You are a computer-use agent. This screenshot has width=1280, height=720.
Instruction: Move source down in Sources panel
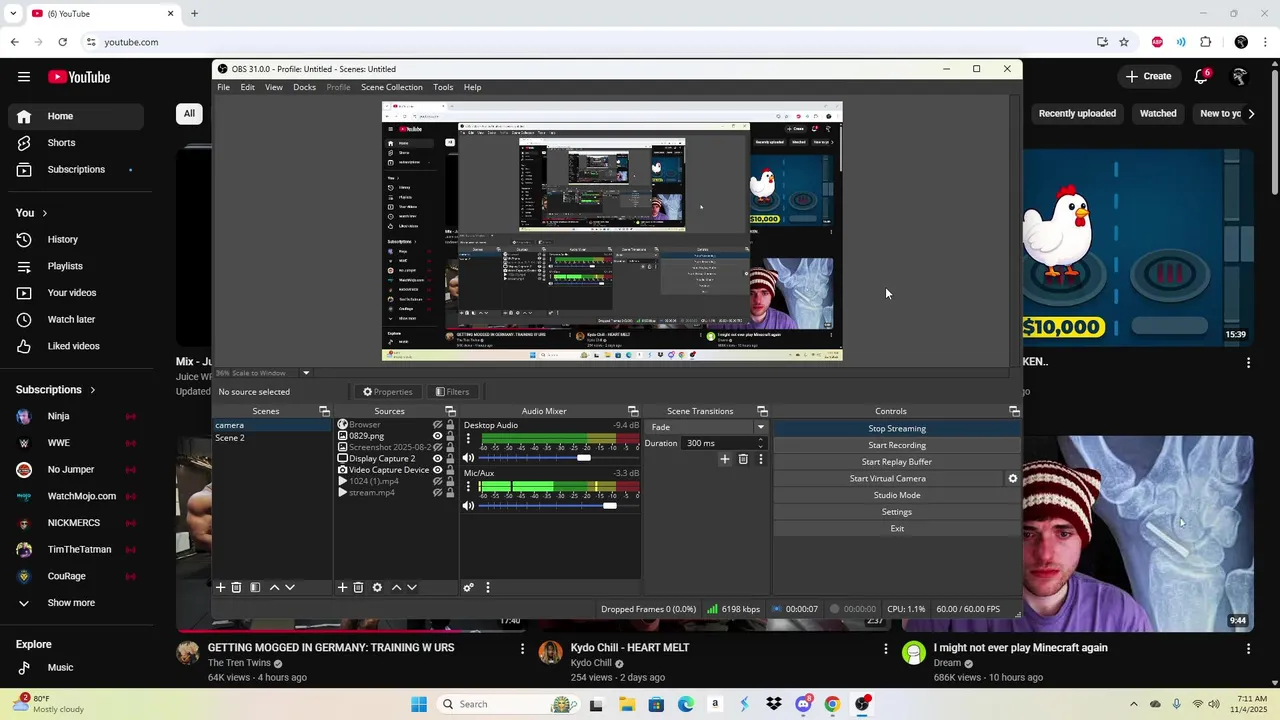[x=412, y=587]
